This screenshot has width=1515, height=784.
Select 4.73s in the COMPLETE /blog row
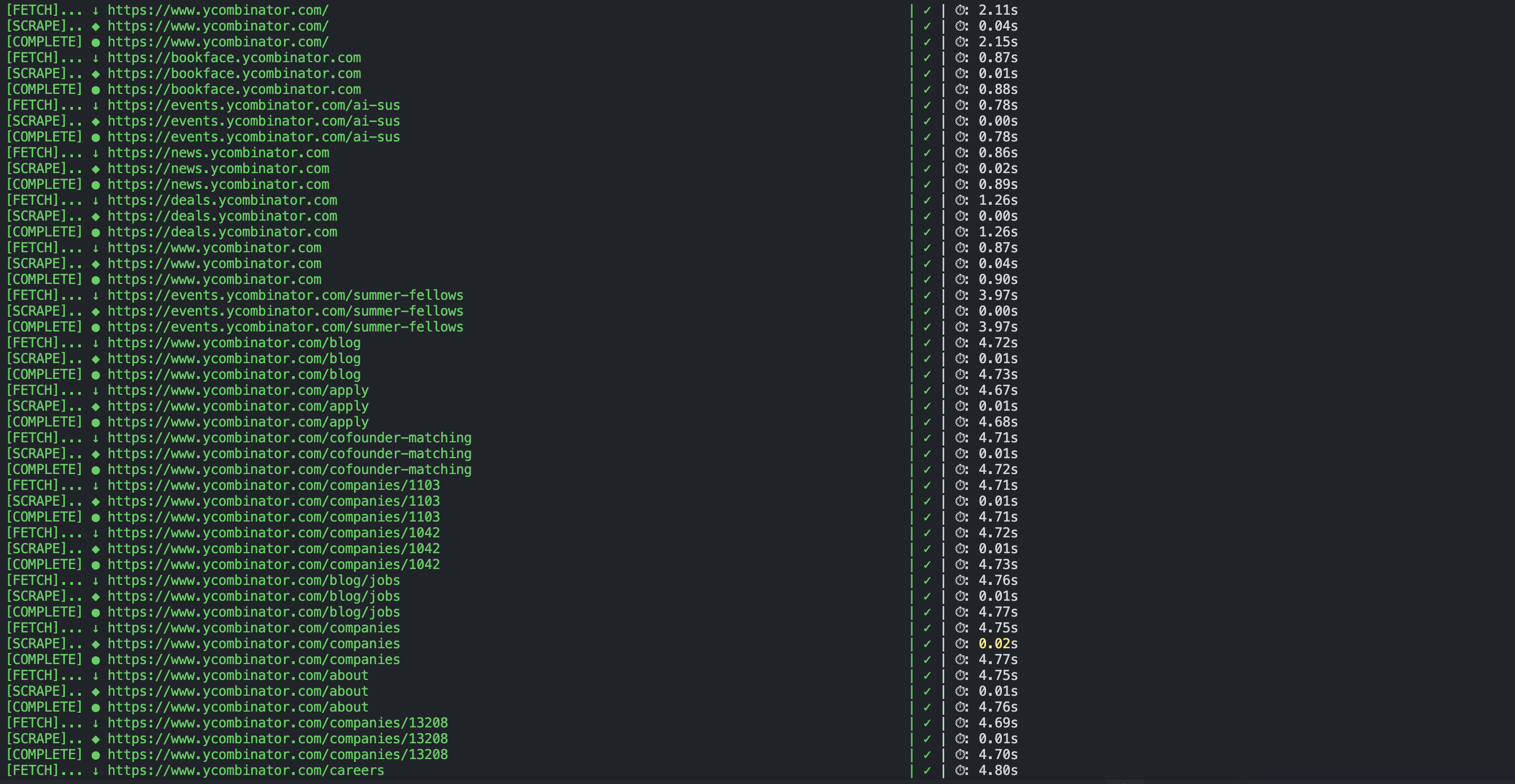[x=998, y=374]
